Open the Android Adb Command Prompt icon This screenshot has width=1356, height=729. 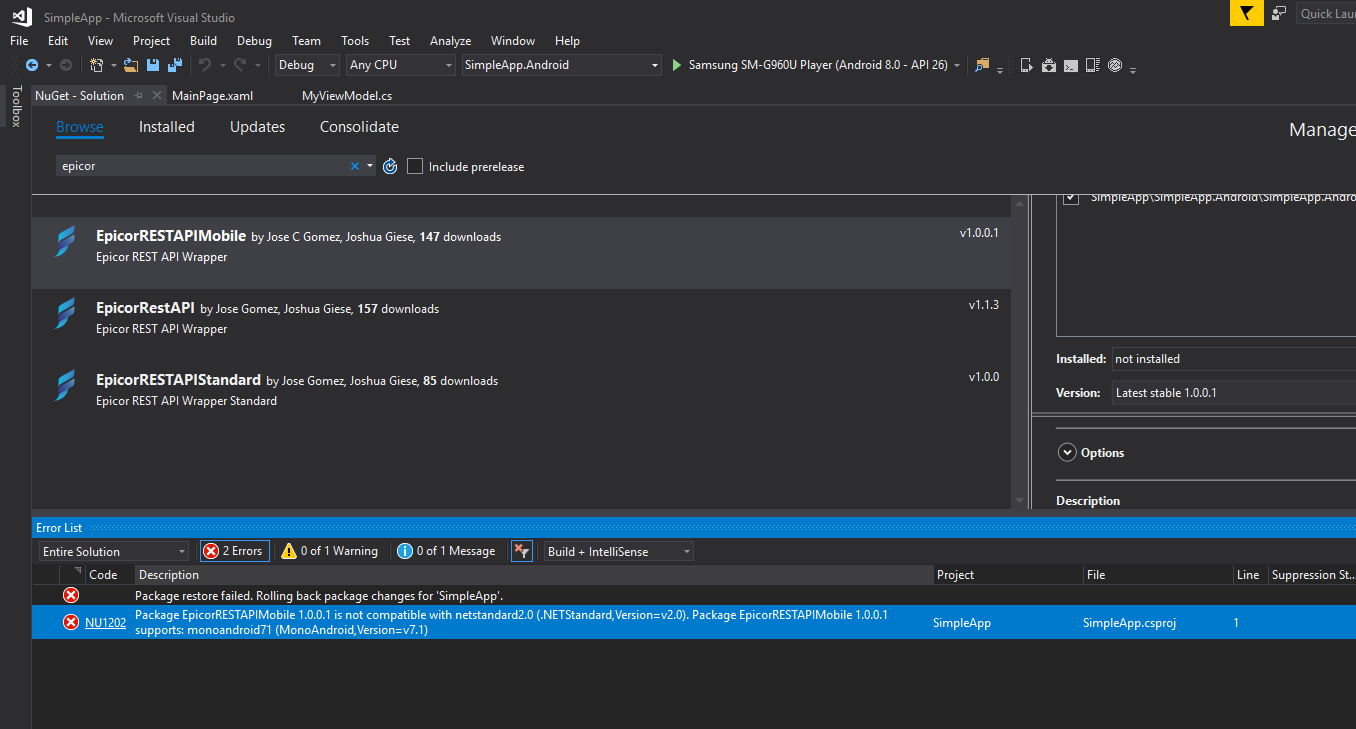click(x=1071, y=65)
